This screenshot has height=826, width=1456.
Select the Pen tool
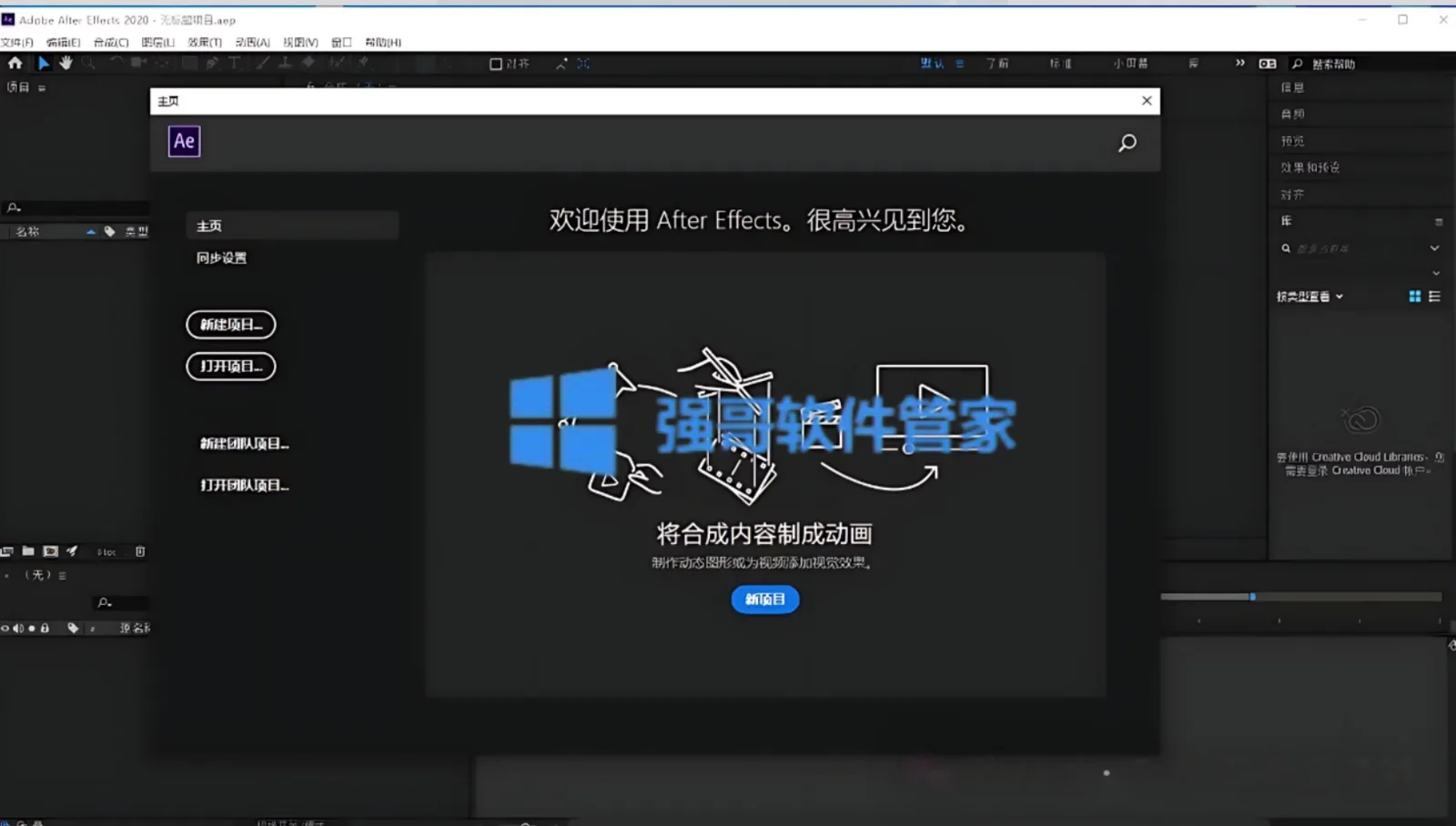212,63
